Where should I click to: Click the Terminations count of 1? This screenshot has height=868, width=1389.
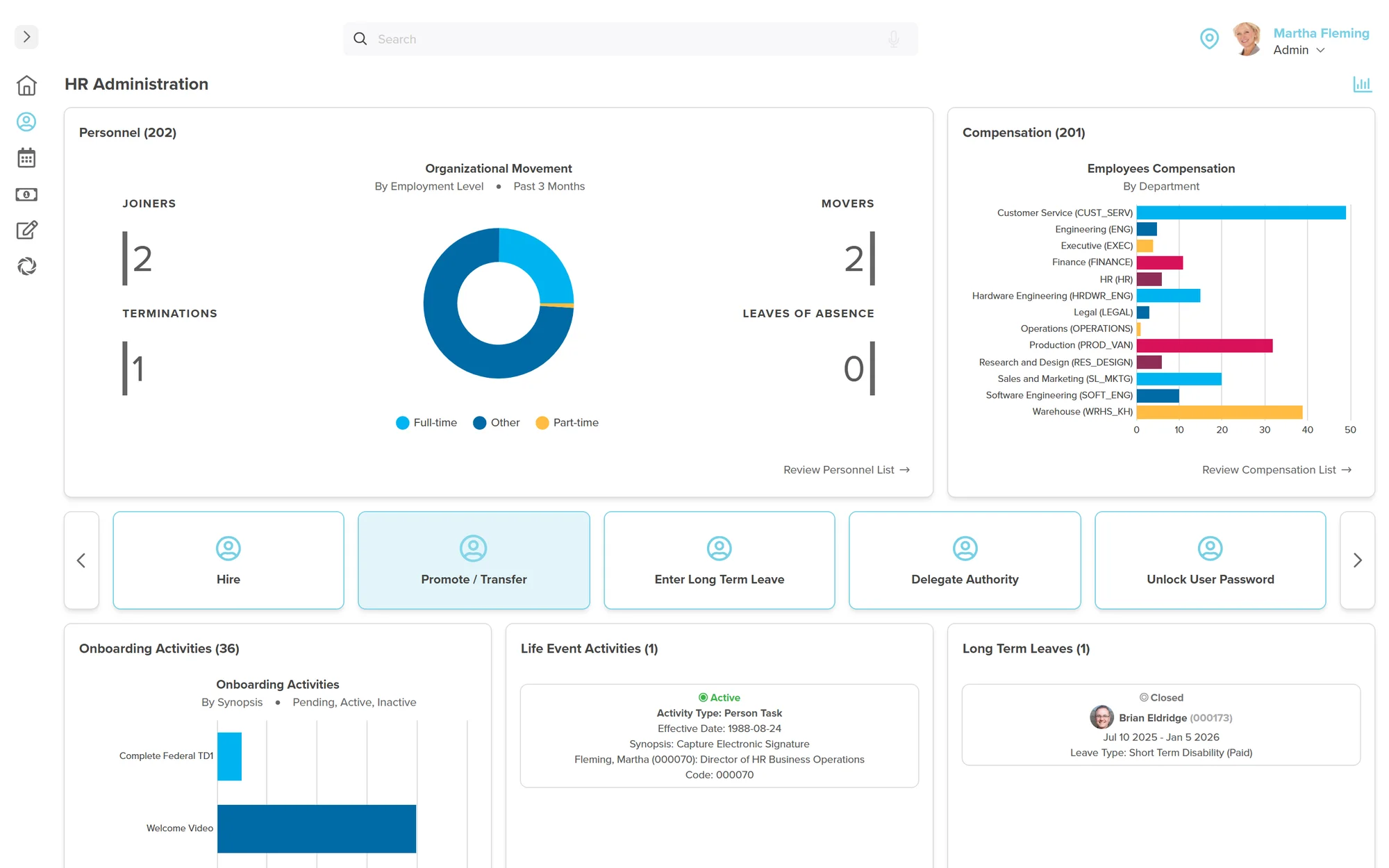pyautogui.click(x=138, y=369)
